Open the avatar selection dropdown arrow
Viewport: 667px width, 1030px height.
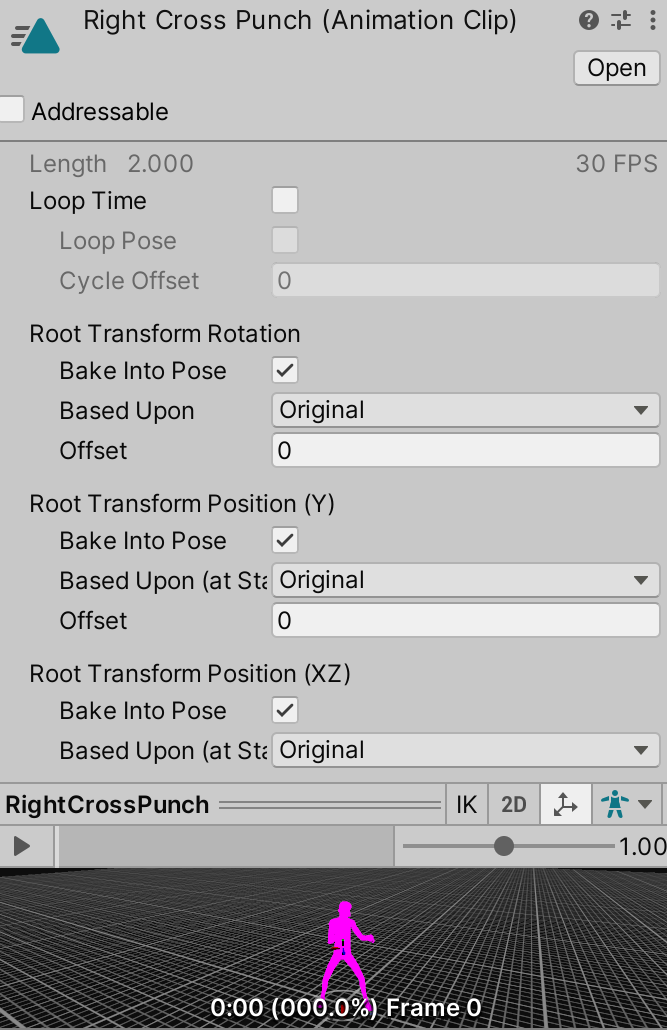pos(645,804)
